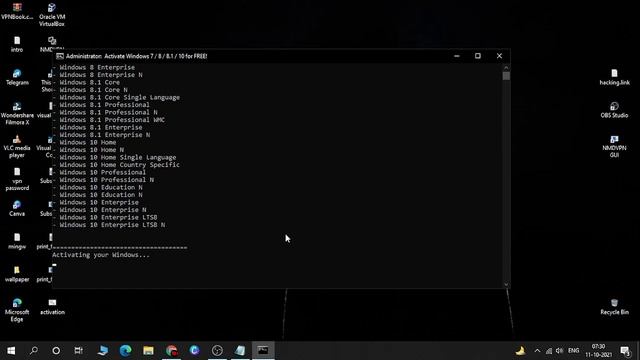640x360 pixels.
Task: Click the console scrollbar thumb
Action: point(506,76)
